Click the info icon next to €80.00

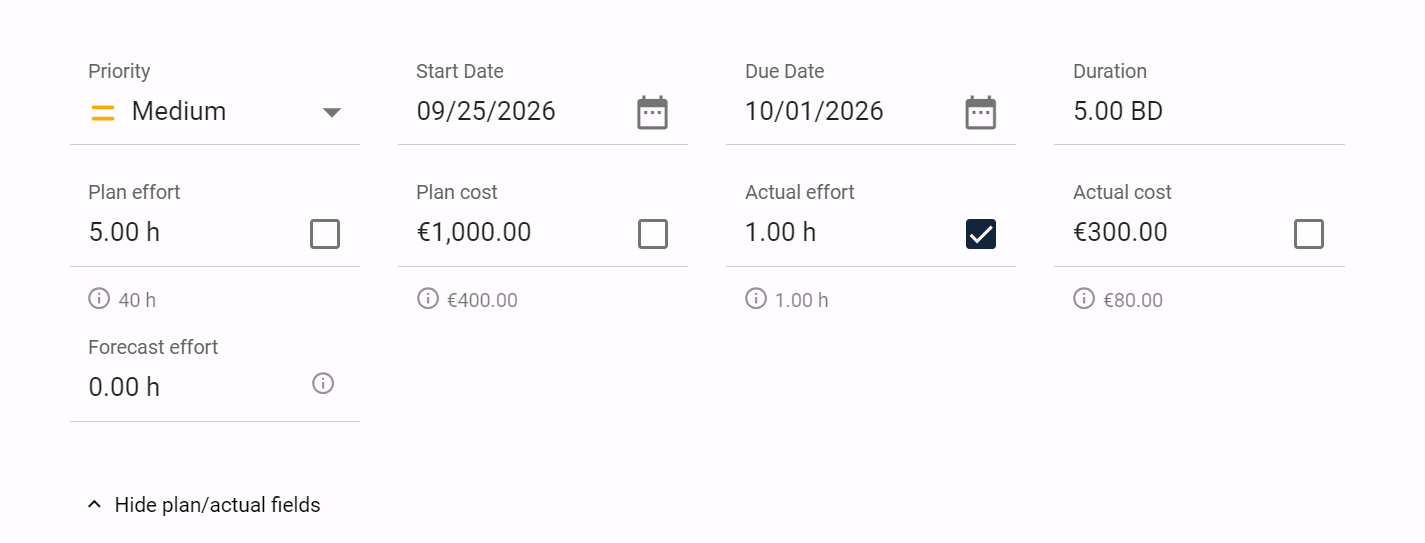1084,298
